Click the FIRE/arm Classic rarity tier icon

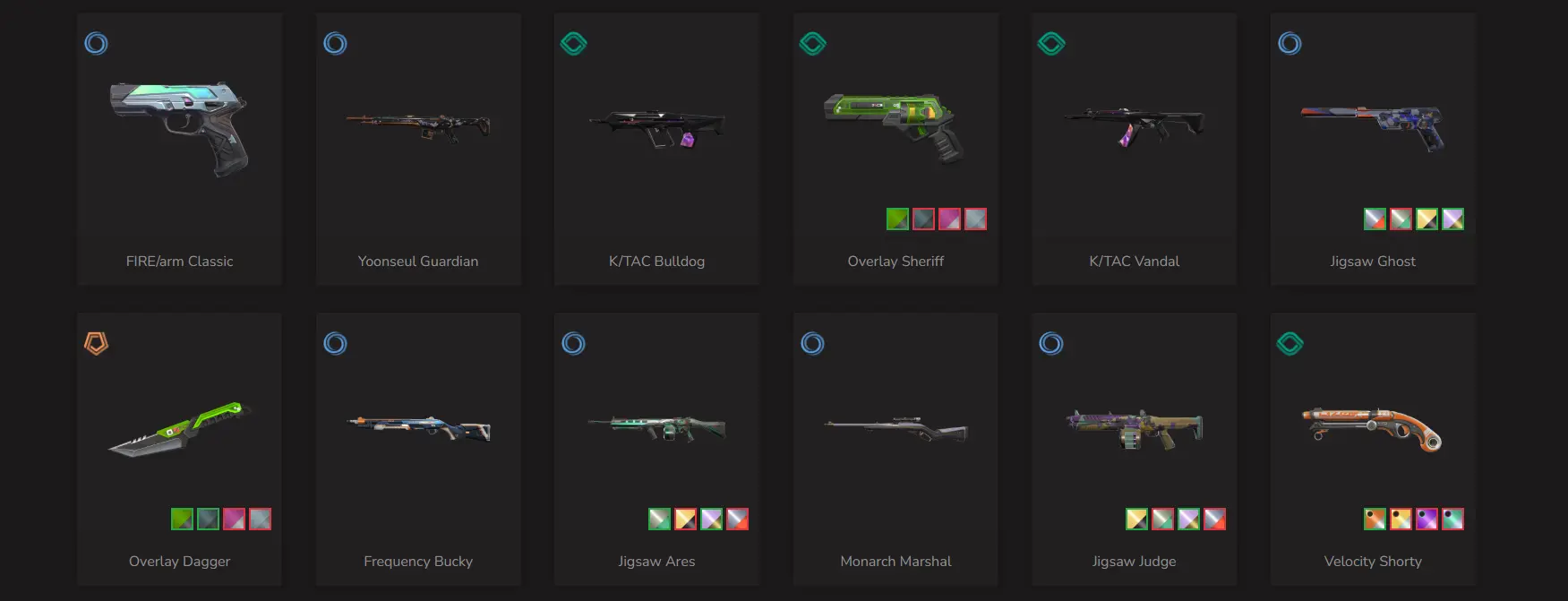pos(96,43)
